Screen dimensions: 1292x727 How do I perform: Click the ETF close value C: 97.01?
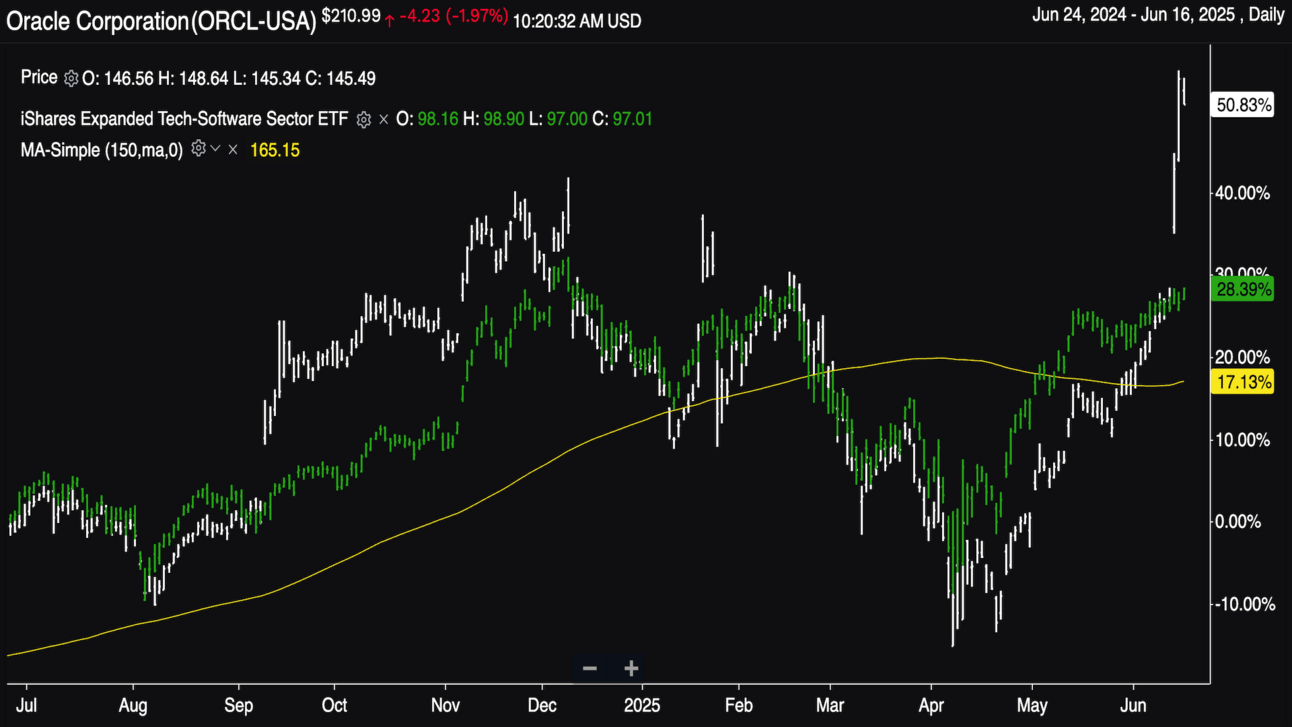(x=622, y=119)
